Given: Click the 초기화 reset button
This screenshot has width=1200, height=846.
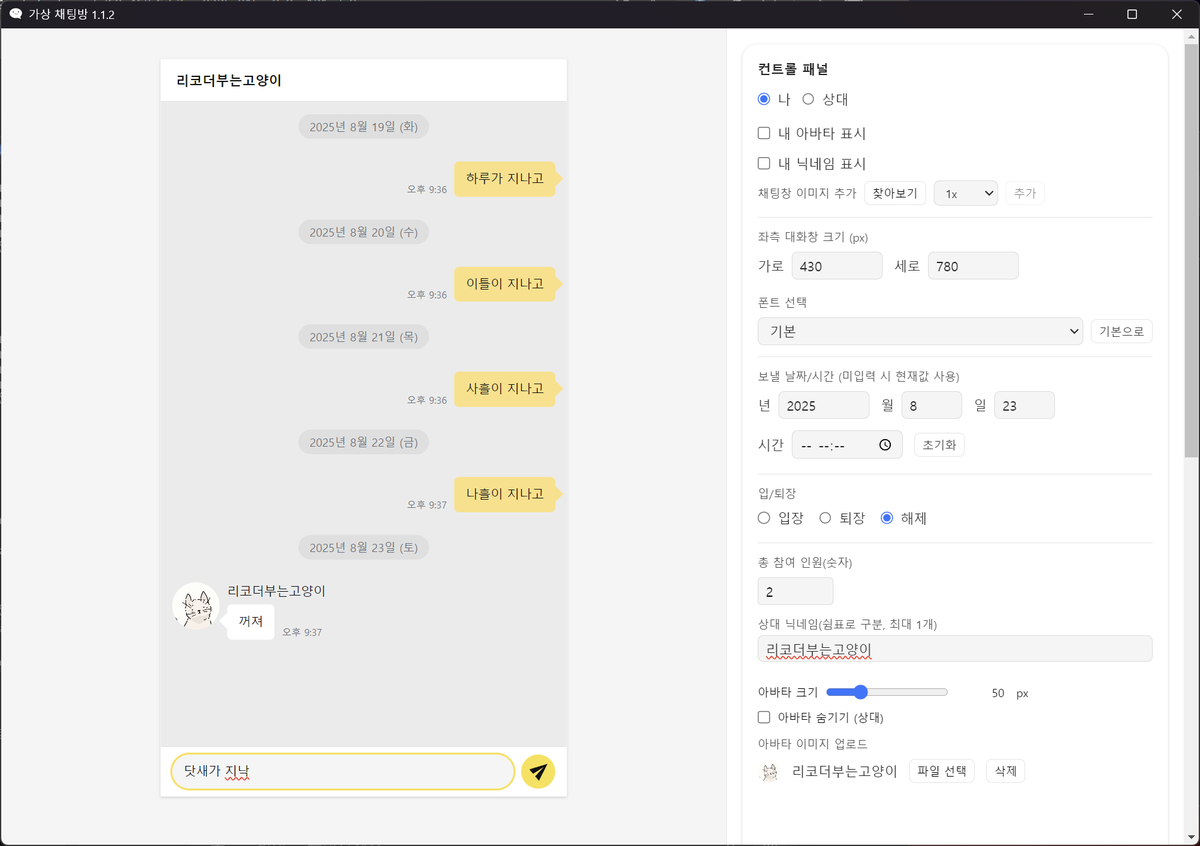Looking at the screenshot, I should [939, 445].
